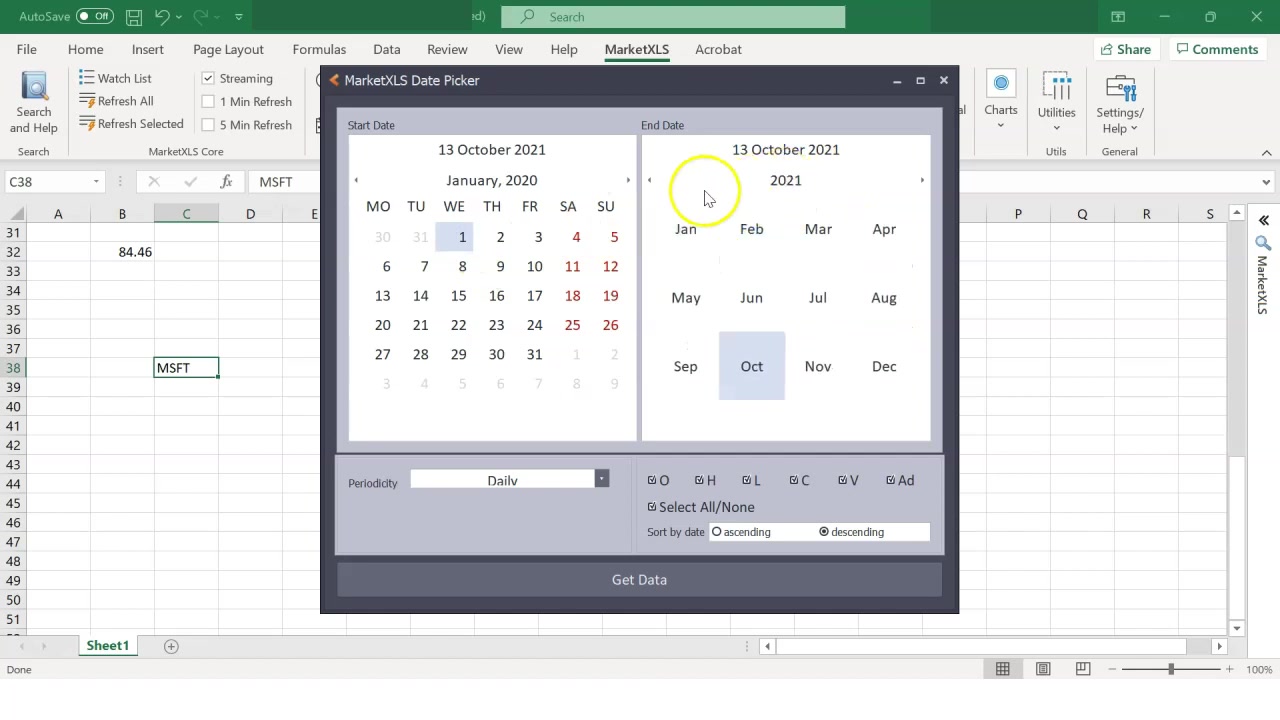Click the zoom slider handle
This screenshot has width=1280, height=720.
1170,669
